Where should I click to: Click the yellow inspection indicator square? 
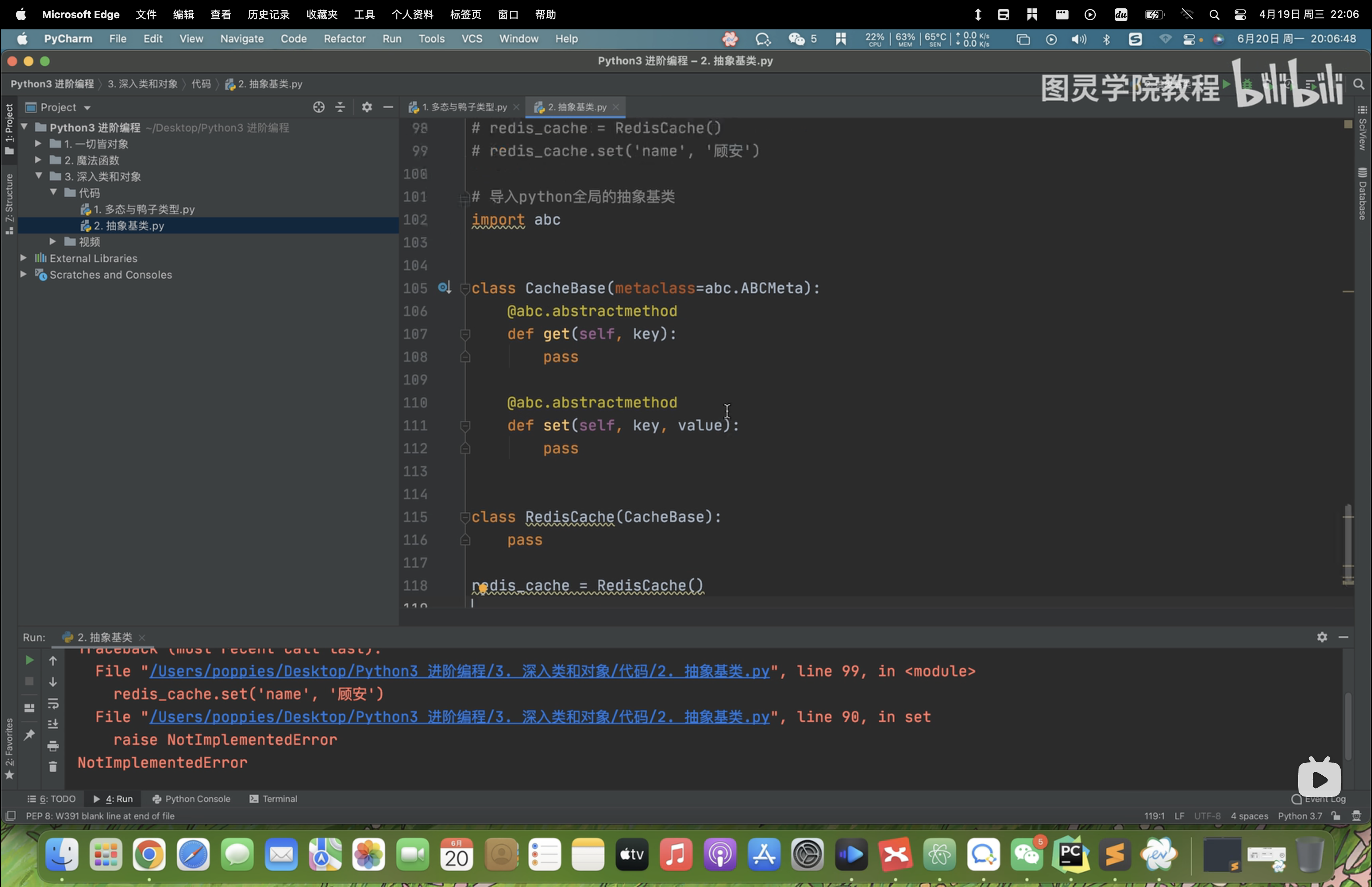[x=1348, y=124]
